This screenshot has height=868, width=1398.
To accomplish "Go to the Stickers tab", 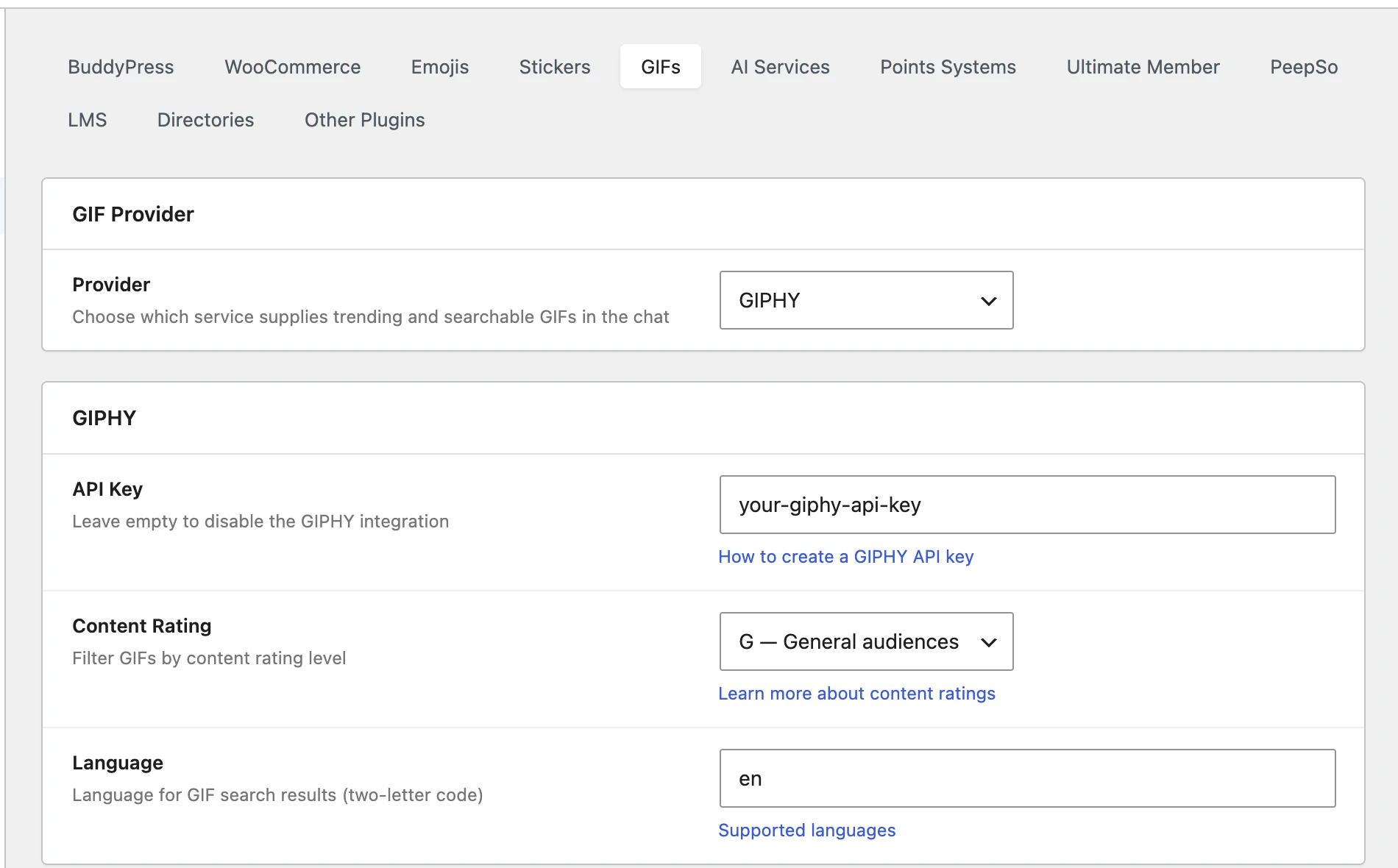I will (x=555, y=67).
